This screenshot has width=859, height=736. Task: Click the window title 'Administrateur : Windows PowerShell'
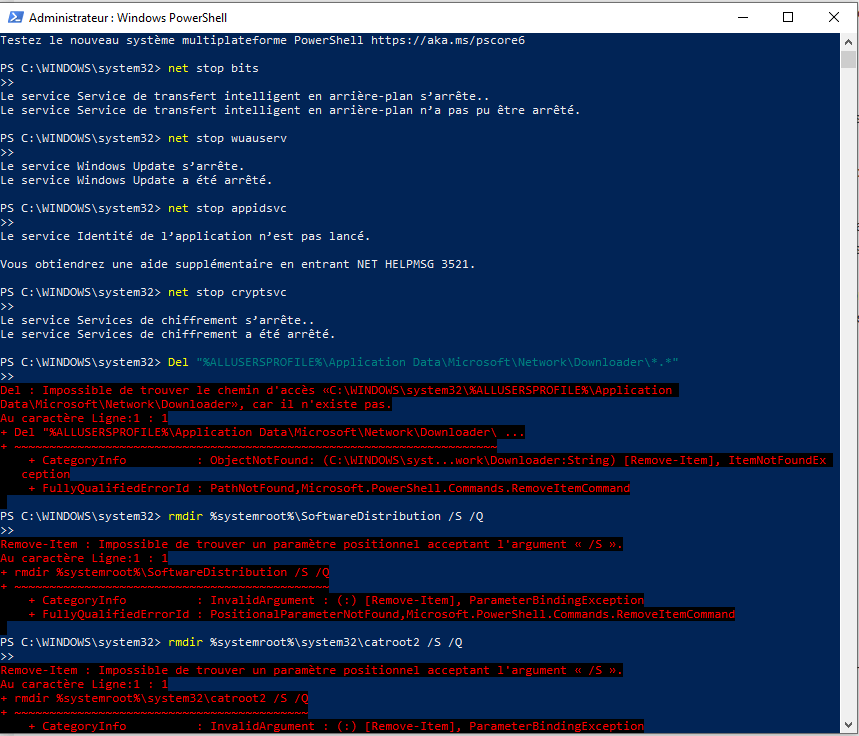[128, 18]
